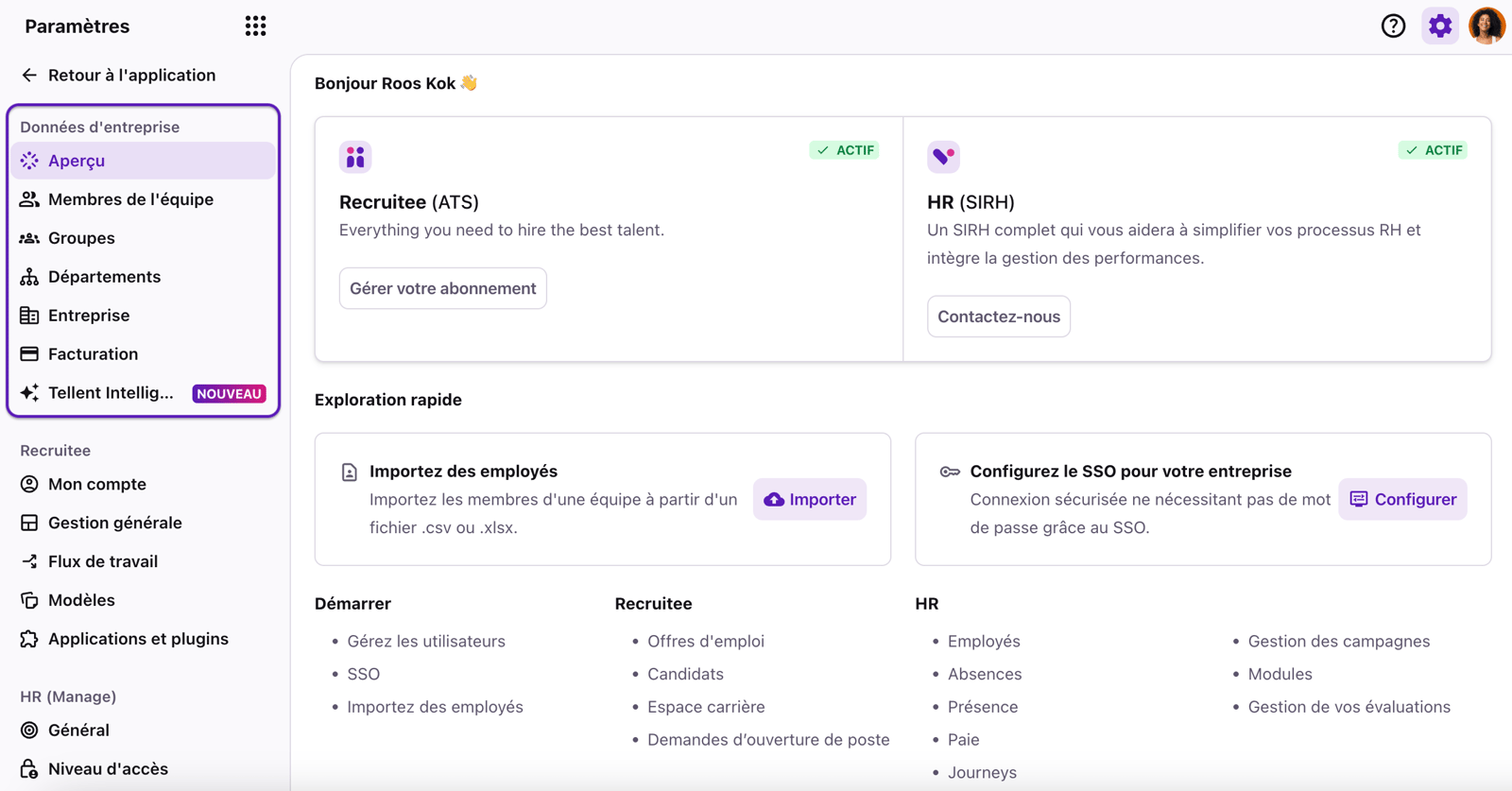The image size is (1512, 791).
Task: Click the Exploration rapide heading
Action: point(388,400)
